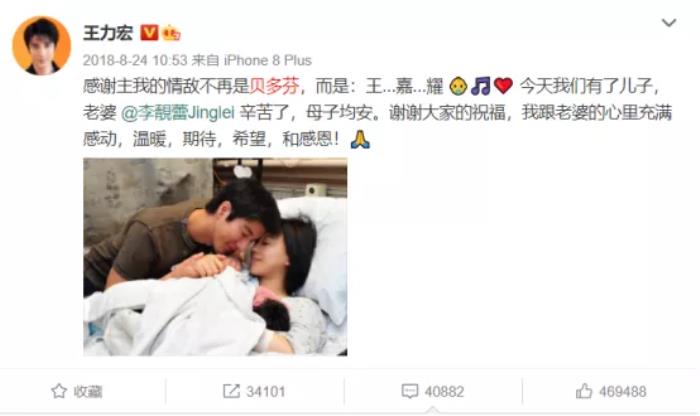The image size is (700, 416).
Task: Click the orange verified V badge
Action: tap(149, 33)
